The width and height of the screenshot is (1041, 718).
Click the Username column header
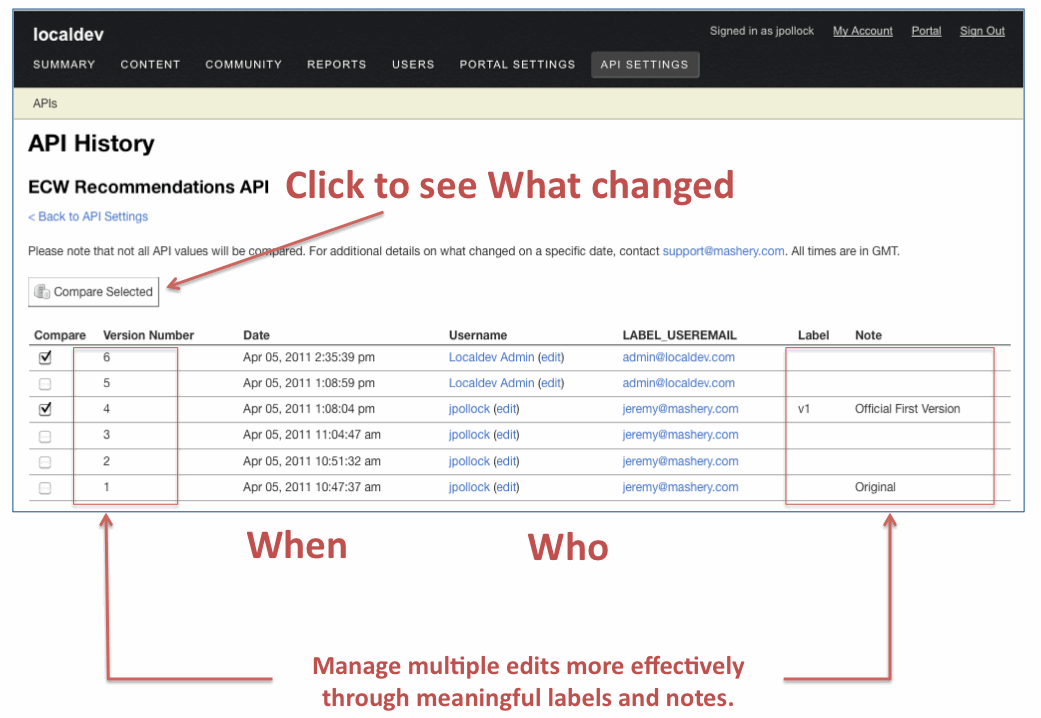click(x=478, y=335)
